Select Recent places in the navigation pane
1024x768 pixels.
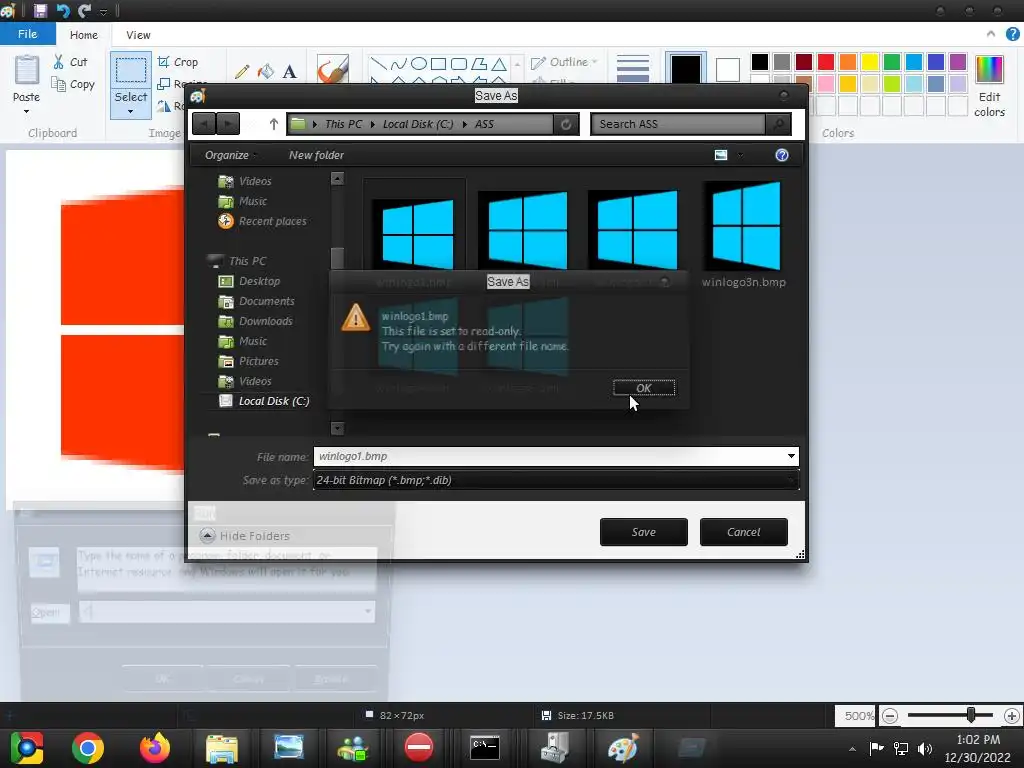click(263, 221)
